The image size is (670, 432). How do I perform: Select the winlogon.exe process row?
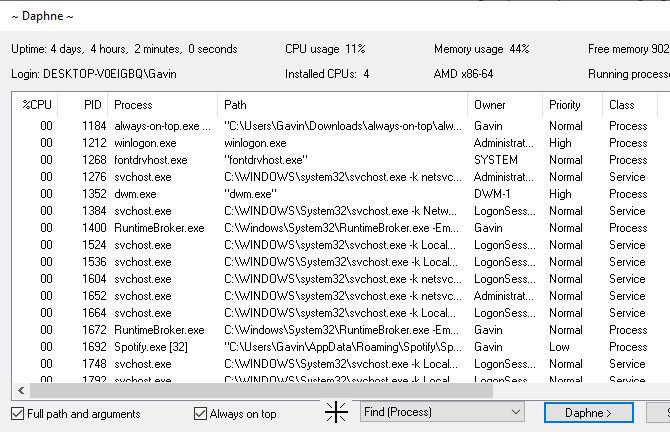tap(145, 143)
